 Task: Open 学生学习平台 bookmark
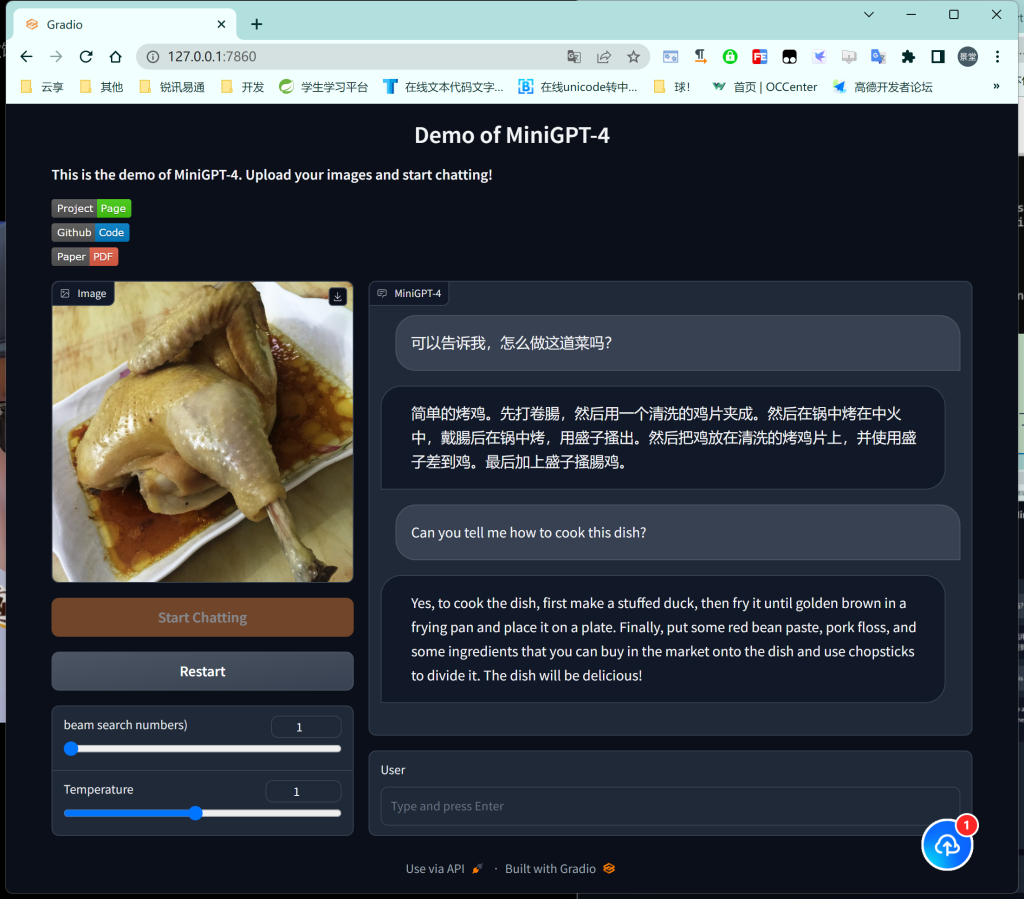point(324,87)
